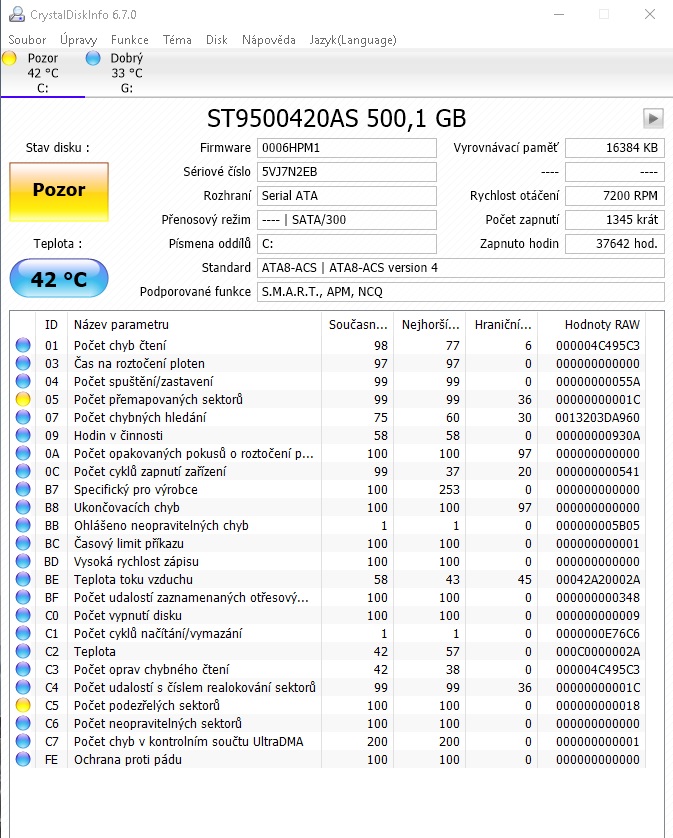Click status dot for row BE Teplota toku vzduchu
Screen dimensions: 673x838
(x=23, y=579)
